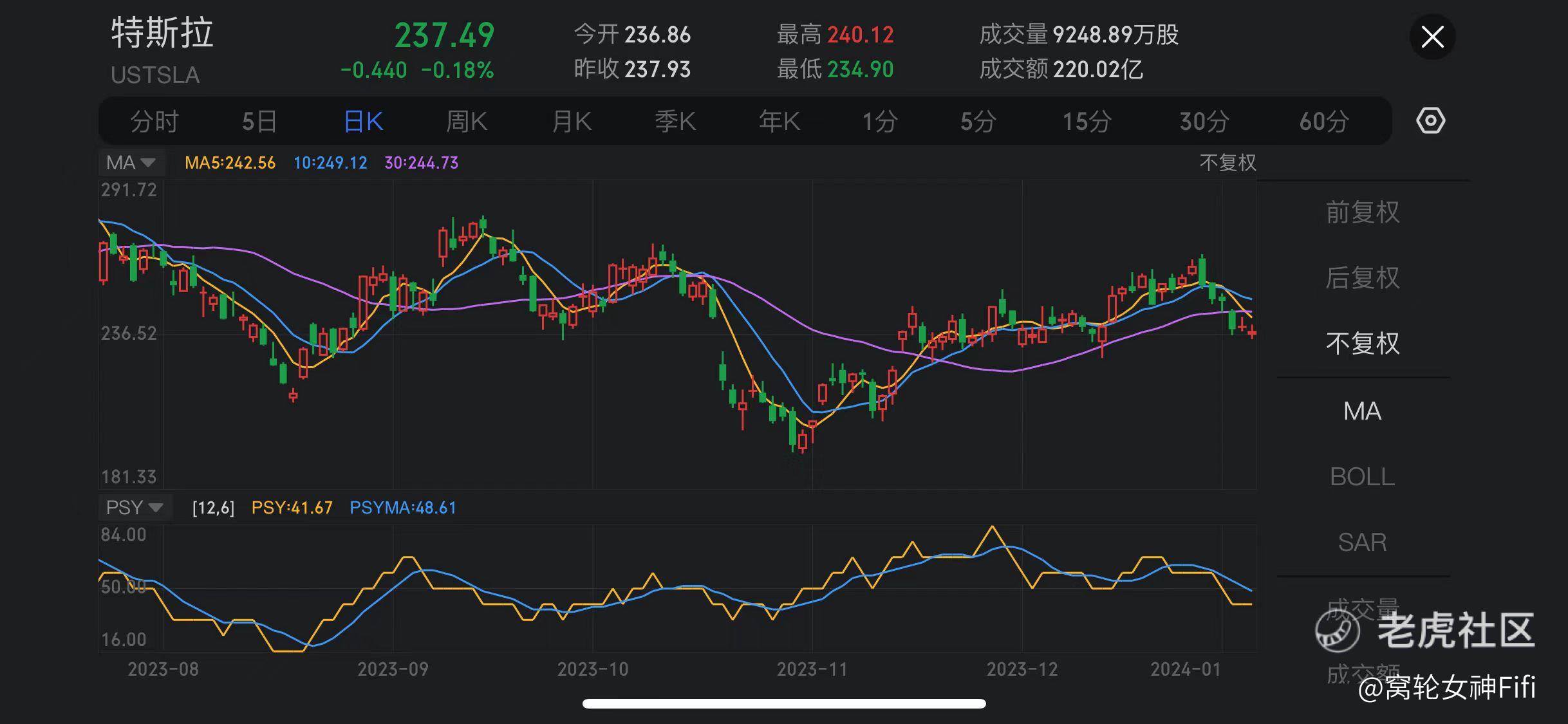Viewport: 1568px width, 724px height.
Task: Click the PSY:41.67 value
Action: (292, 508)
